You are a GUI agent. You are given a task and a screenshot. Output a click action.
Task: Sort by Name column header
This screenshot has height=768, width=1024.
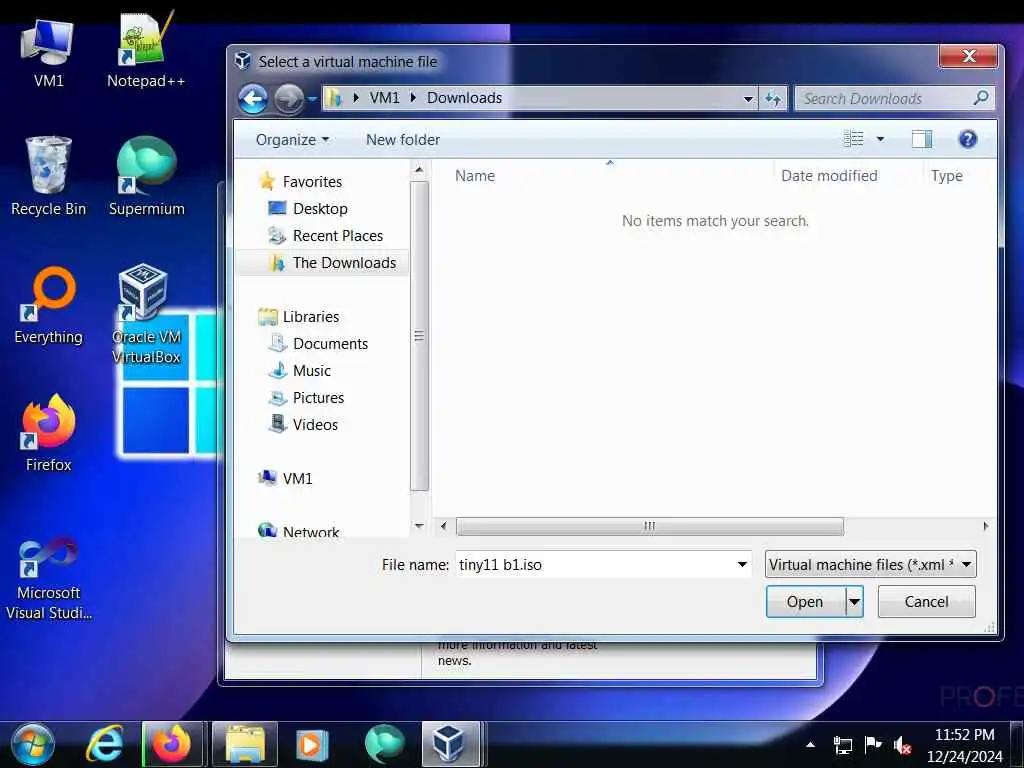tap(475, 176)
